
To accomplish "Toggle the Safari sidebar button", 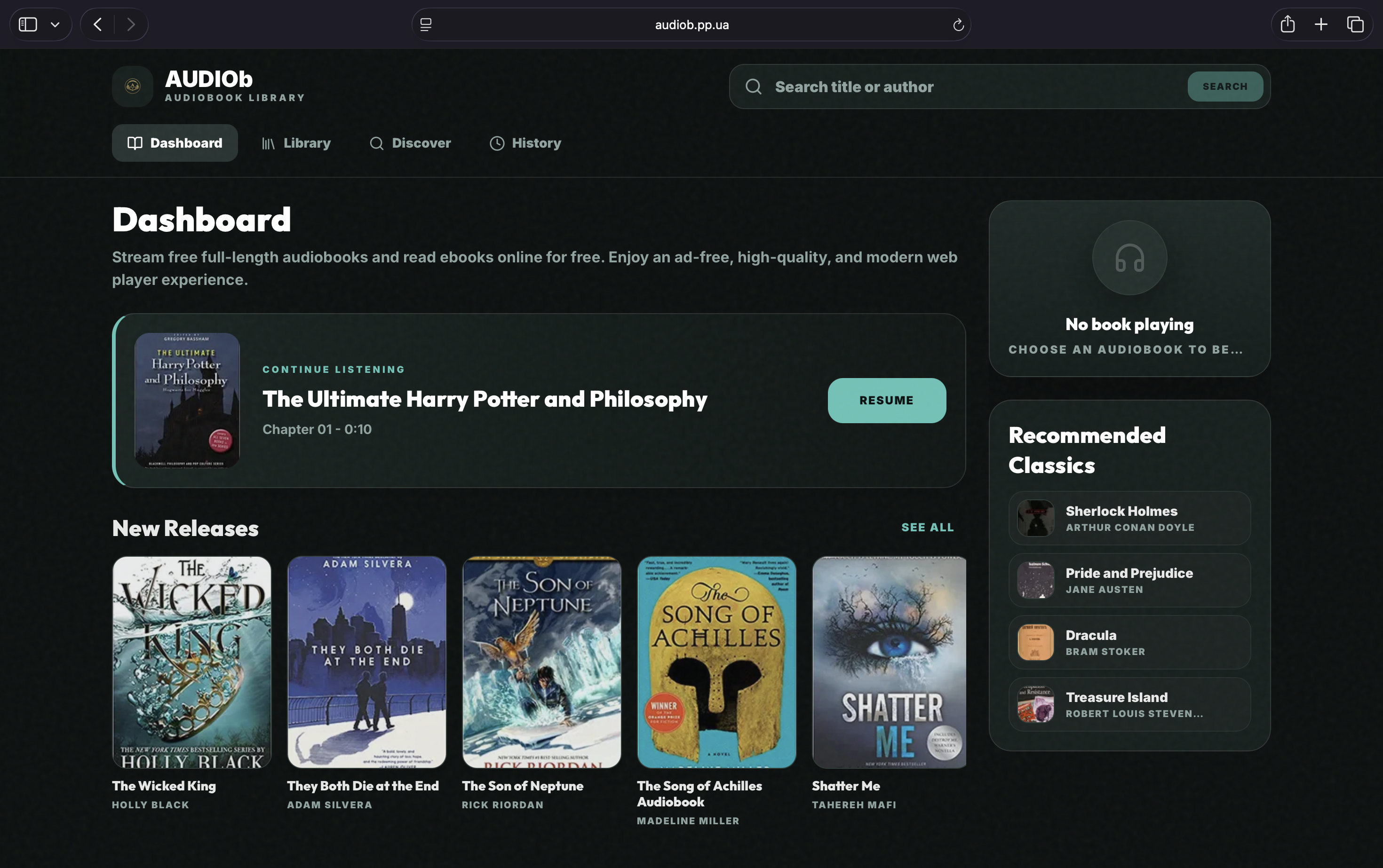I will pos(28,24).
